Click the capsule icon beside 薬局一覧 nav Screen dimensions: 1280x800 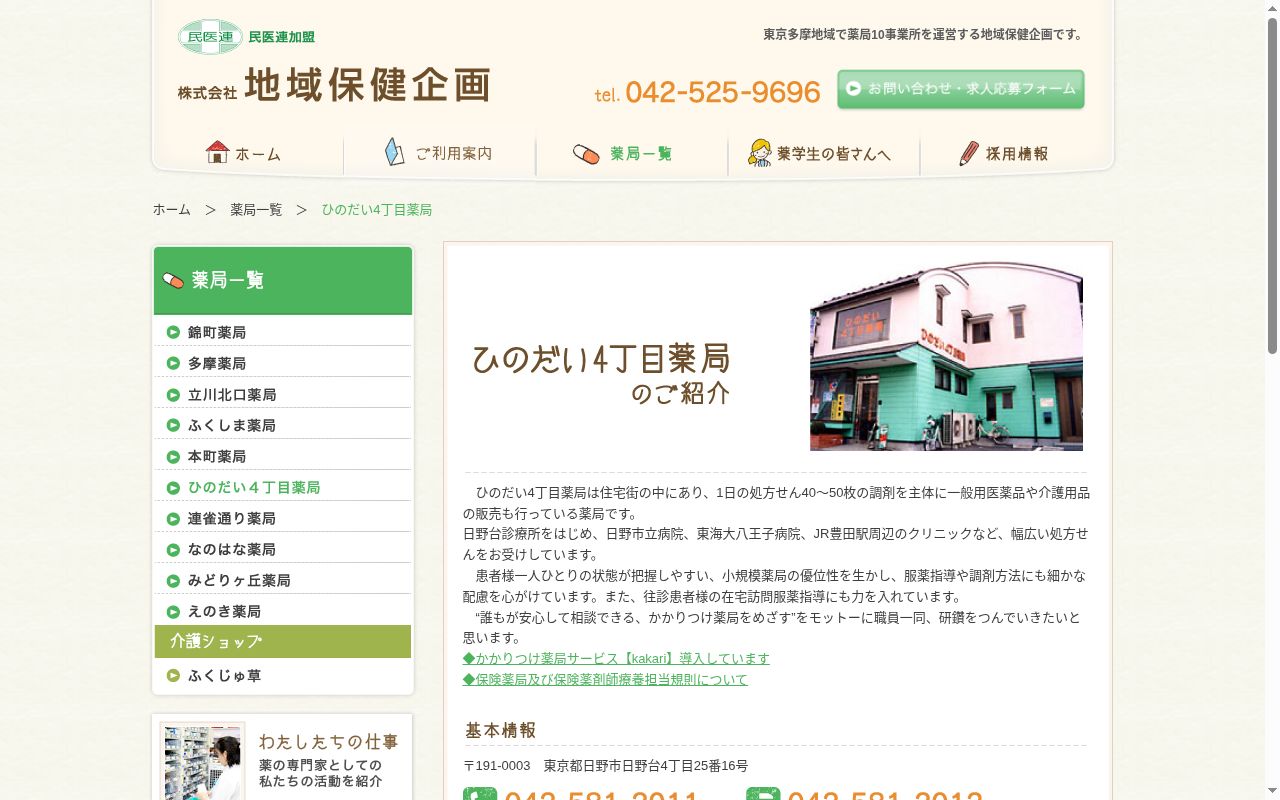point(586,154)
